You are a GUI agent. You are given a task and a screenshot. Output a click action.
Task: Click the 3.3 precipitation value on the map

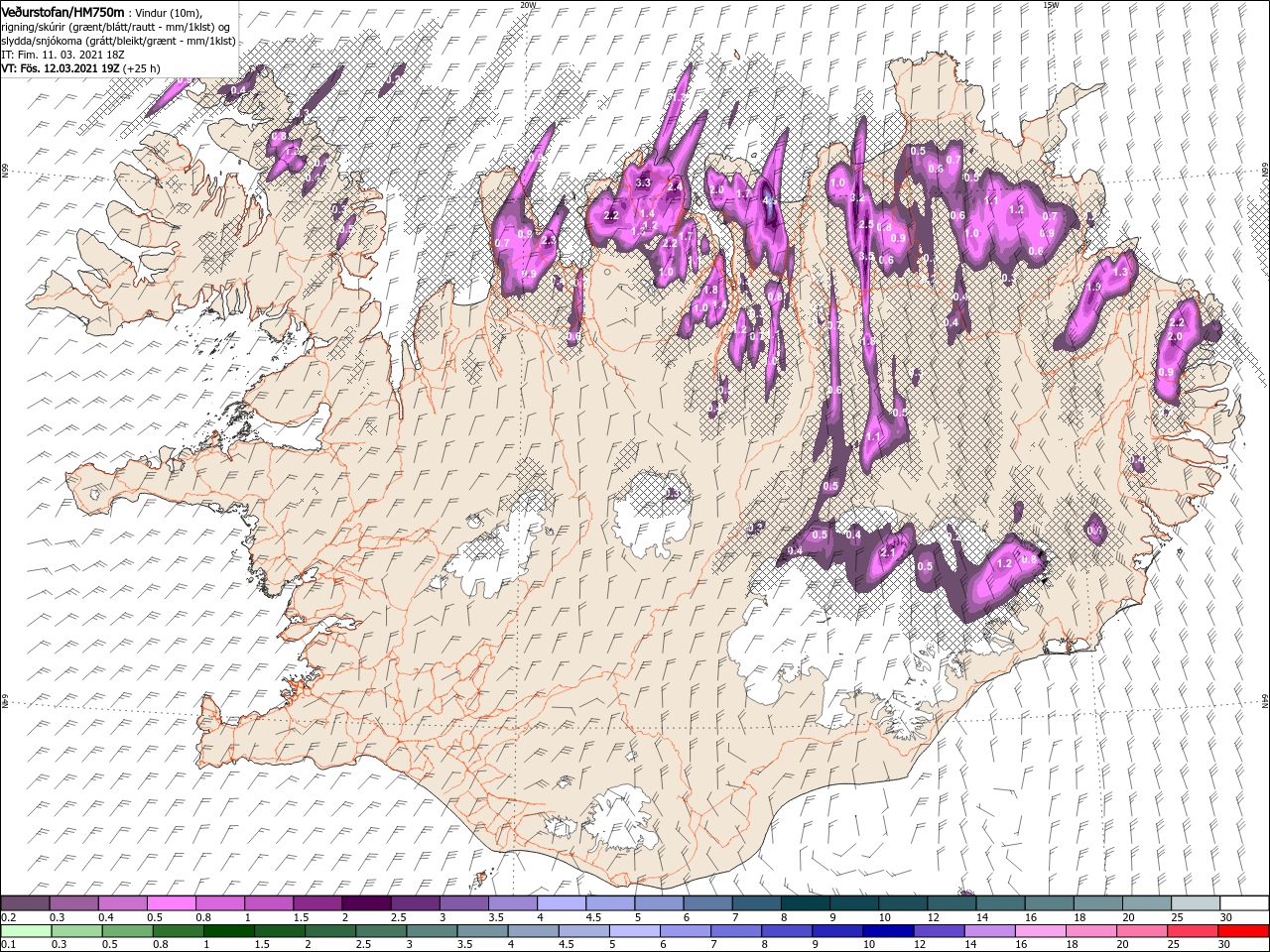coord(643,182)
